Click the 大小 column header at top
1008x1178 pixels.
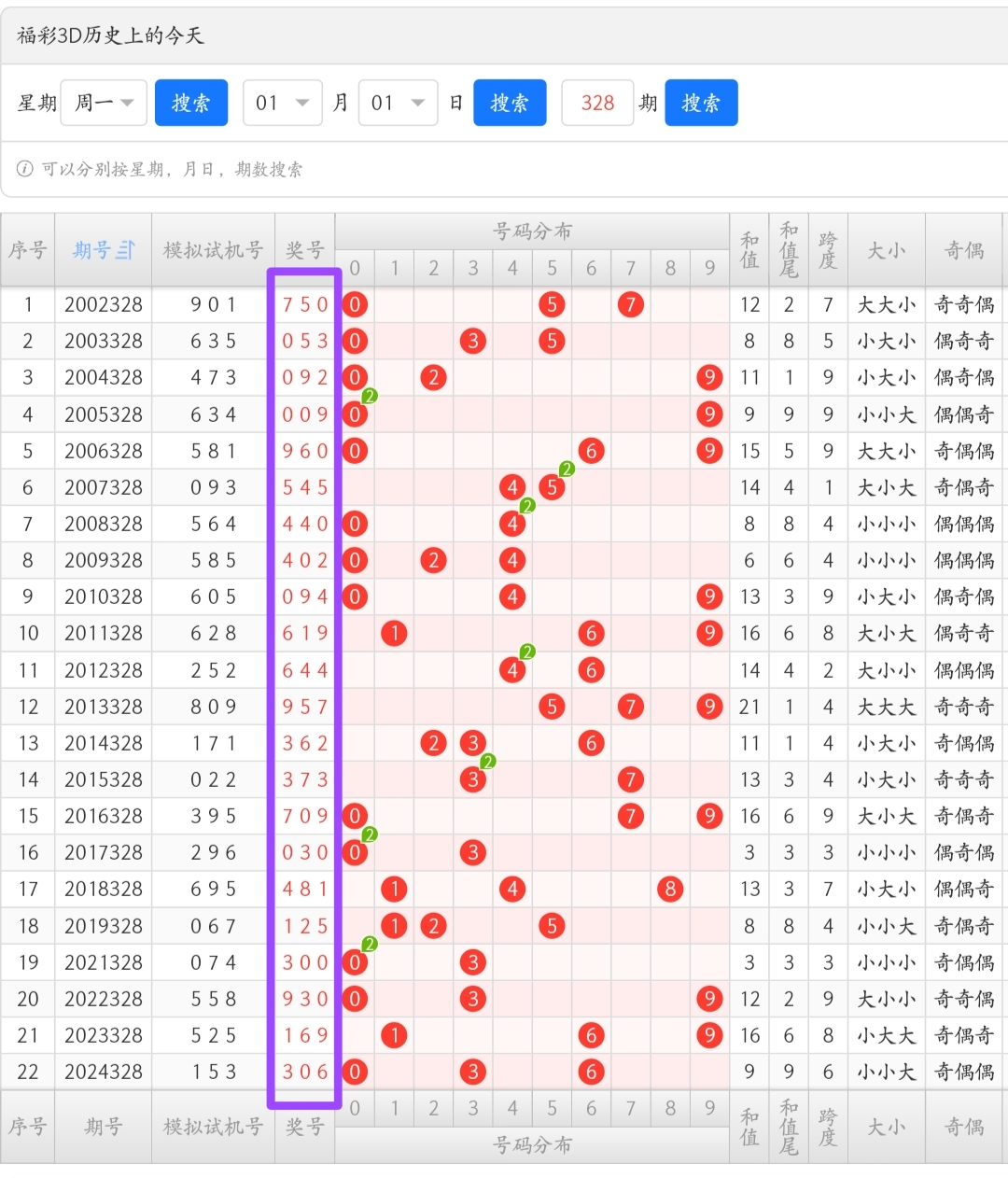pos(886,250)
